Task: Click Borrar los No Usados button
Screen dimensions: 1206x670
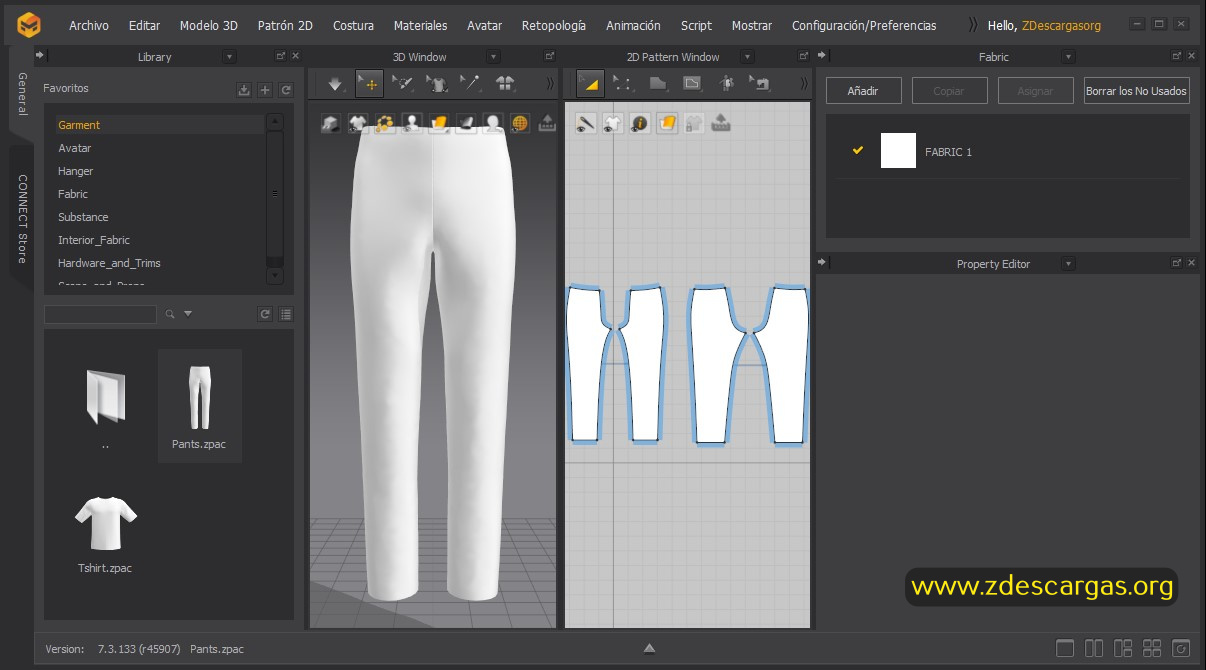Action: (1136, 91)
